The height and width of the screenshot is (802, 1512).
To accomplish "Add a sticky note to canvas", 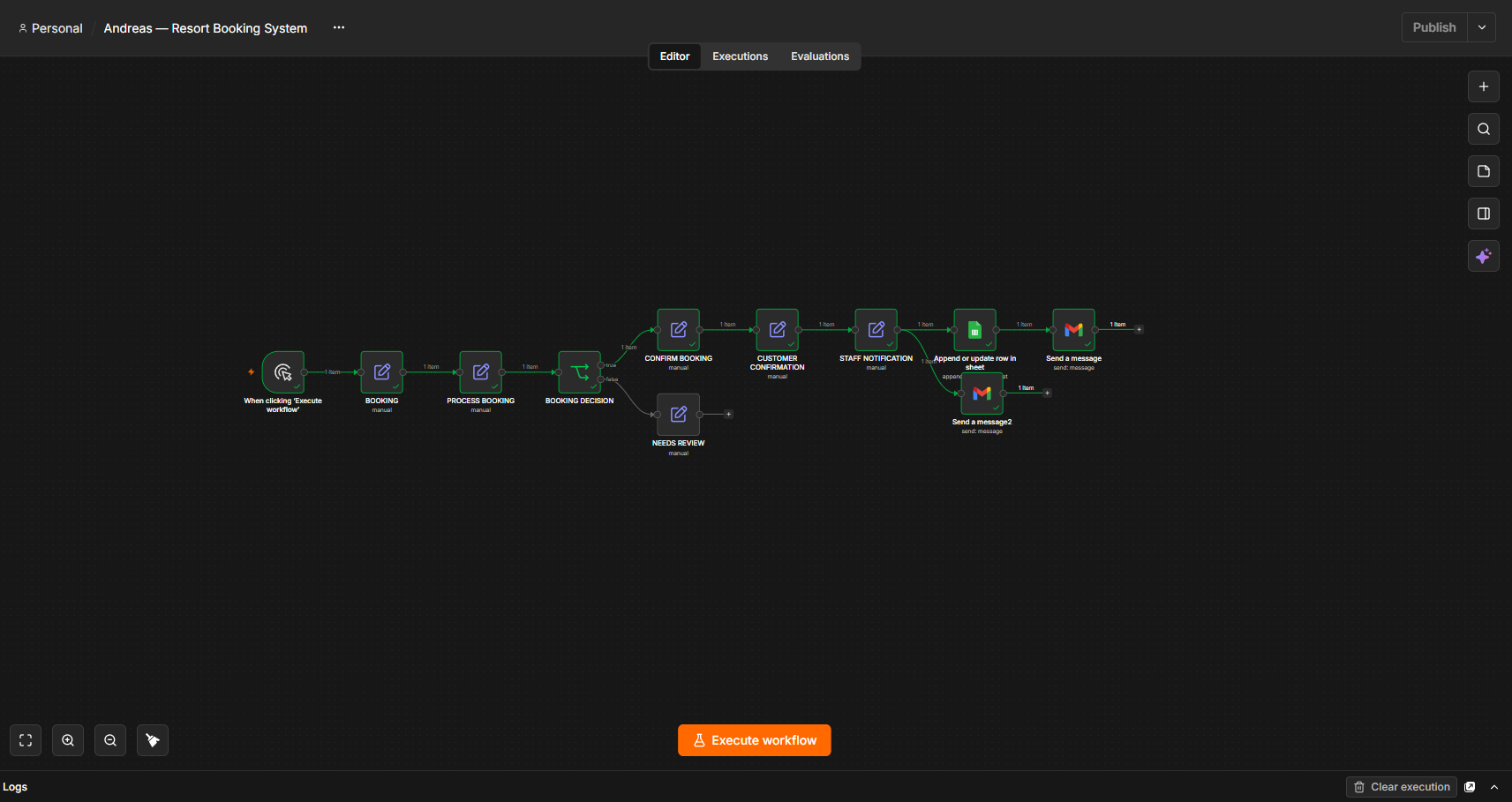I will click(1484, 171).
